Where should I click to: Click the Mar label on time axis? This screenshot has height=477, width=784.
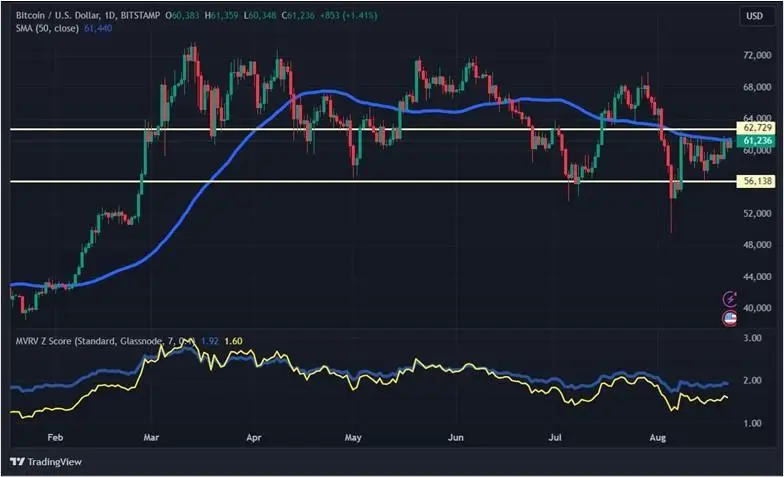pyautogui.click(x=151, y=438)
